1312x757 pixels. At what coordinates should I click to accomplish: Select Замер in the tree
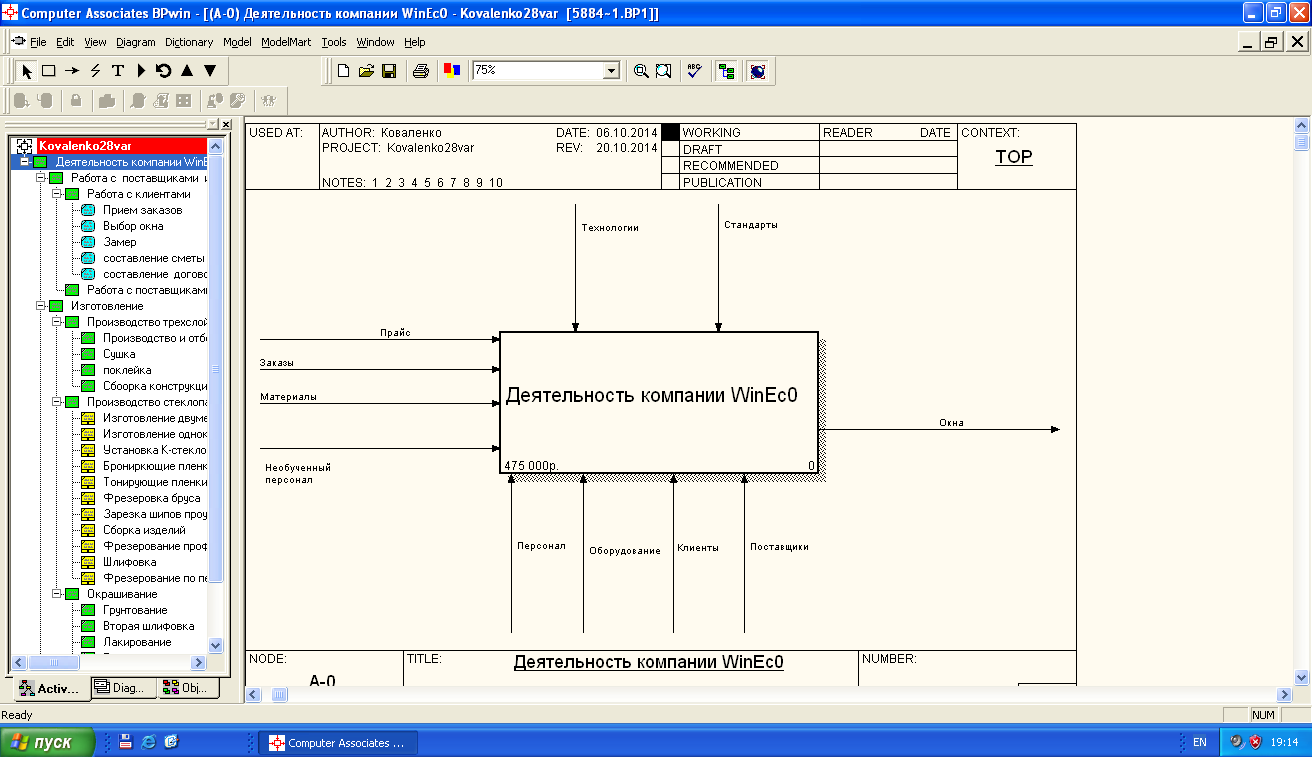click(x=120, y=242)
